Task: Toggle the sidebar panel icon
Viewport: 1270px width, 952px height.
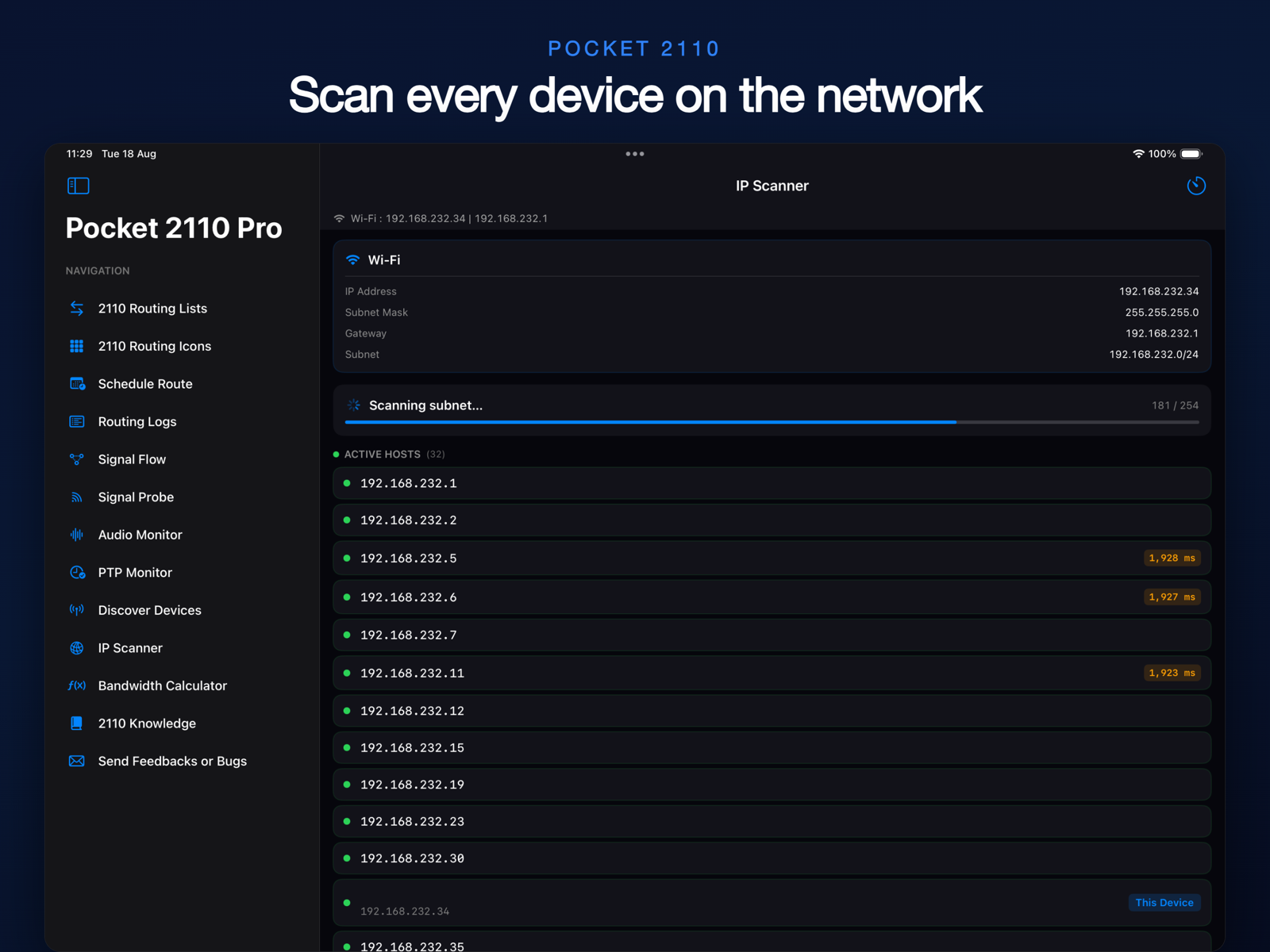Action: pos(78,186)
